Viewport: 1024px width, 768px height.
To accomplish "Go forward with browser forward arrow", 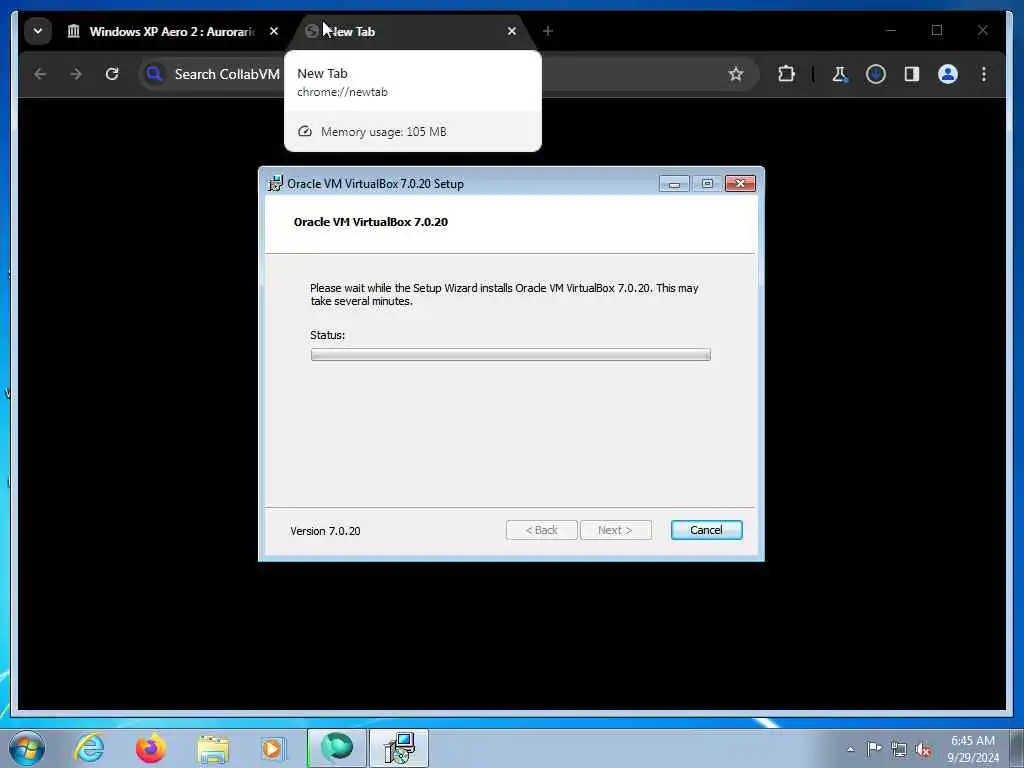I will [76, 74].
